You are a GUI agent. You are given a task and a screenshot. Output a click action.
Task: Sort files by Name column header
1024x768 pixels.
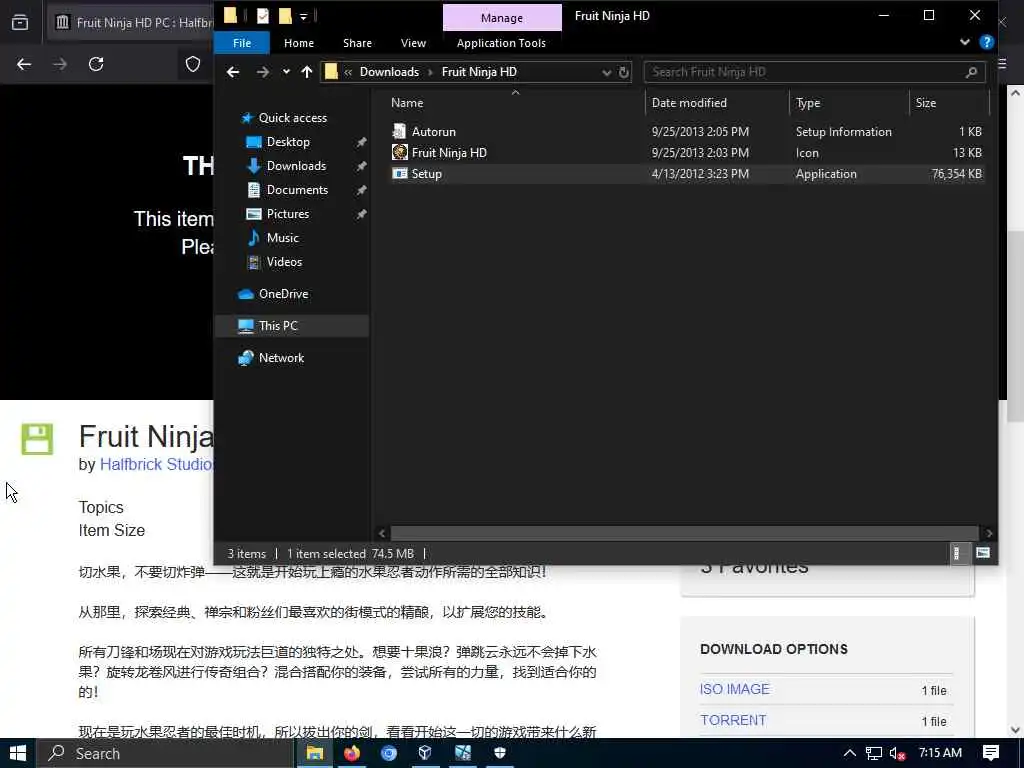click(x=407, y=103)
